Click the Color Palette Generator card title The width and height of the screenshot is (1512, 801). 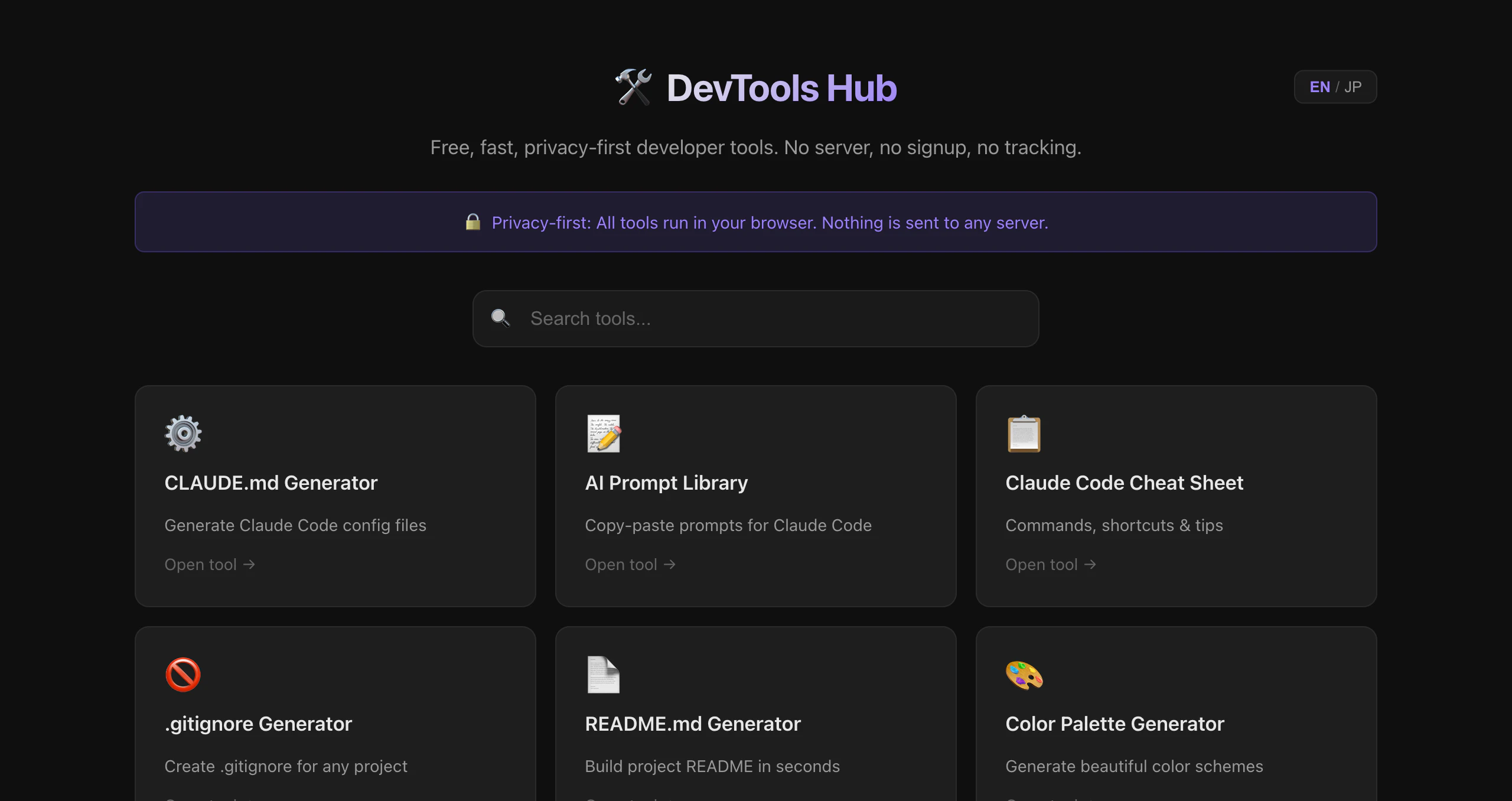point(1115,724)
